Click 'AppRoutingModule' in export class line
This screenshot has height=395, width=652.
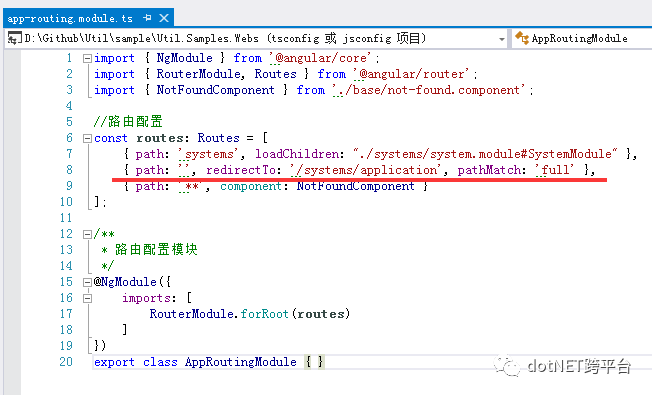pyautogui.click(x=241, y=362)
